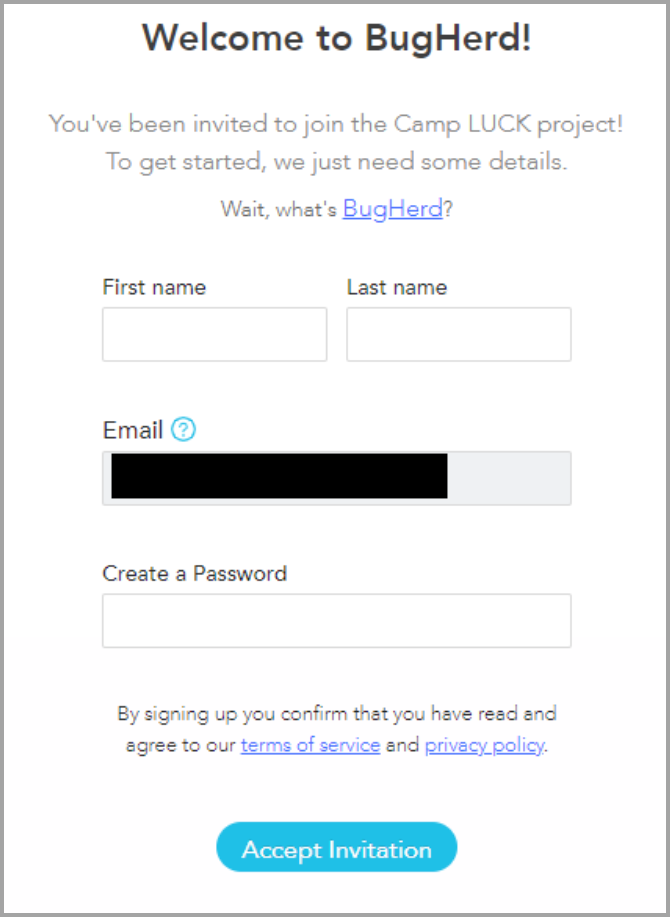Viewport: 670px width, 917px height.
Task: Click the Last name label
Action: point(397,288)
